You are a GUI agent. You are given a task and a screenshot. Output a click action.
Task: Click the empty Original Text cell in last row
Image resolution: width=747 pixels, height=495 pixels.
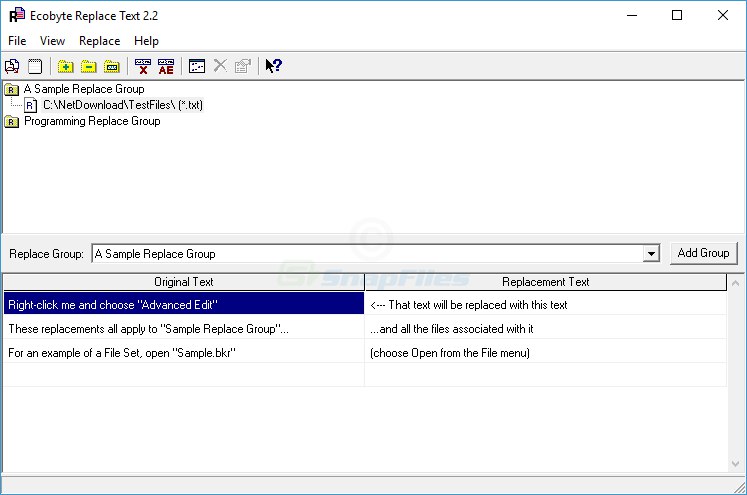(x=184, y=375)
